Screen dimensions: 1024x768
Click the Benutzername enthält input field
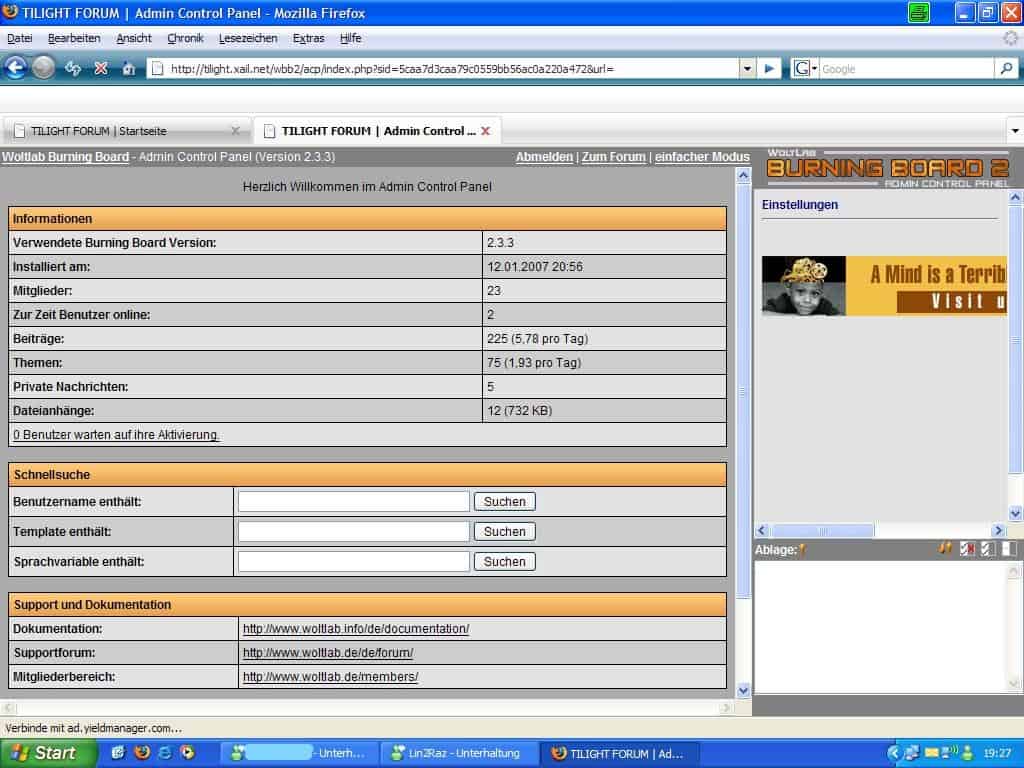tap(354, 502)
